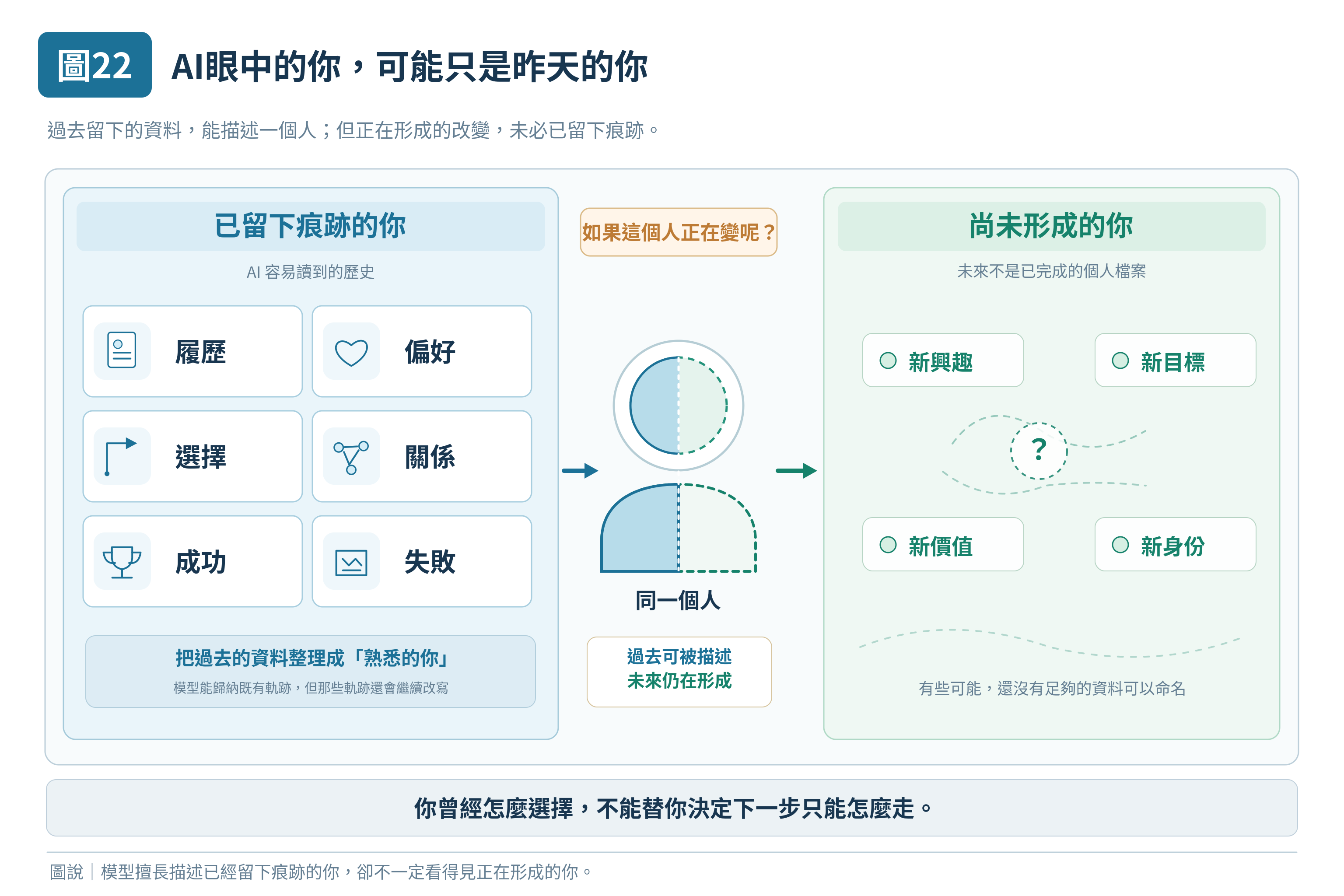1344x896 pixels.
Task: Click the circle marker beside 新身份
Action: pos(1120,545)
